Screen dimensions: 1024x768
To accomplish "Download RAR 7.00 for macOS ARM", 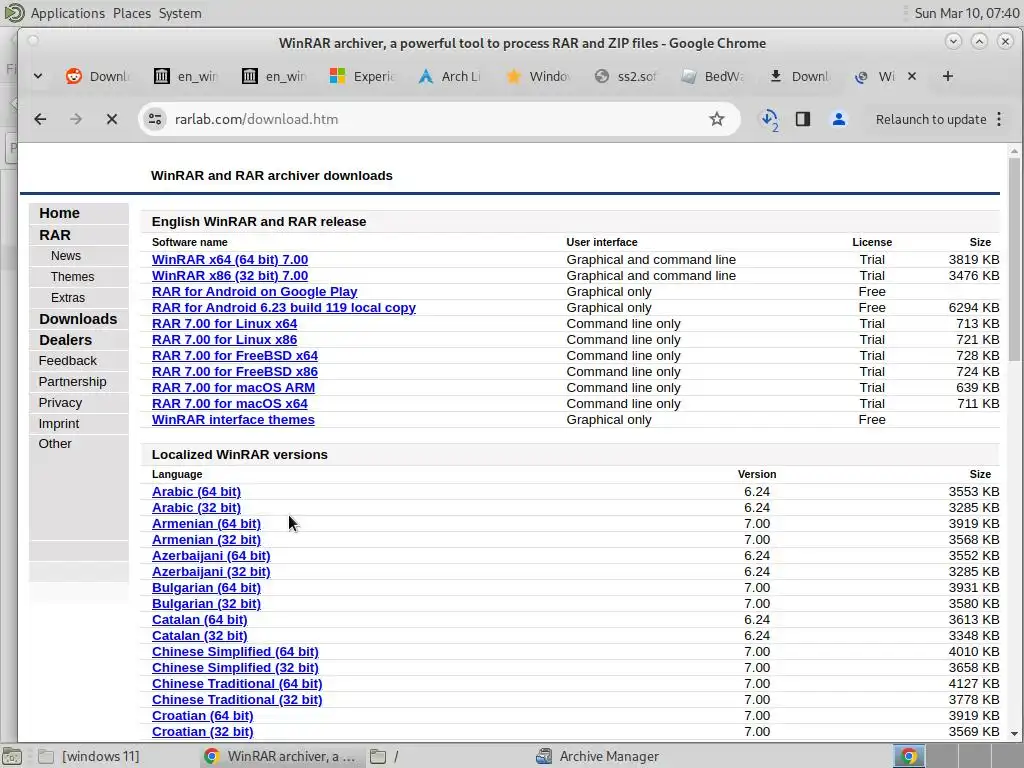I will point(233,387).
